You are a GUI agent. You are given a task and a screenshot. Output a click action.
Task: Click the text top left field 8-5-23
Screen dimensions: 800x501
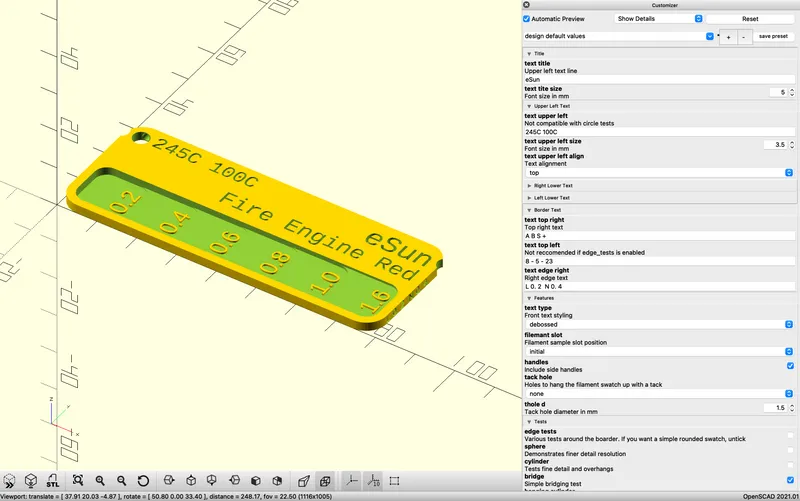coord(659,261)
